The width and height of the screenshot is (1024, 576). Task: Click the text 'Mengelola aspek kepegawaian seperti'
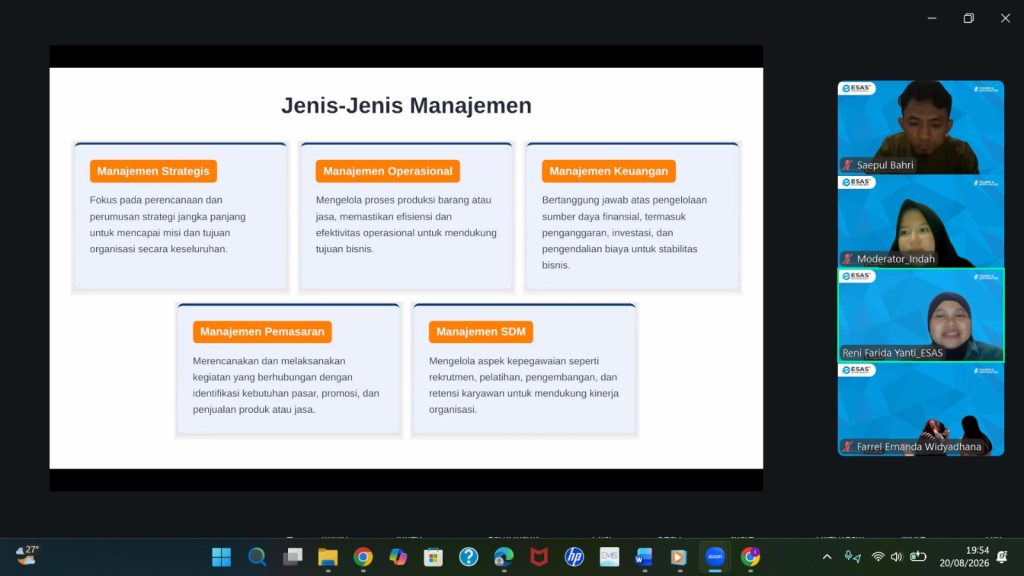[514, 360]
